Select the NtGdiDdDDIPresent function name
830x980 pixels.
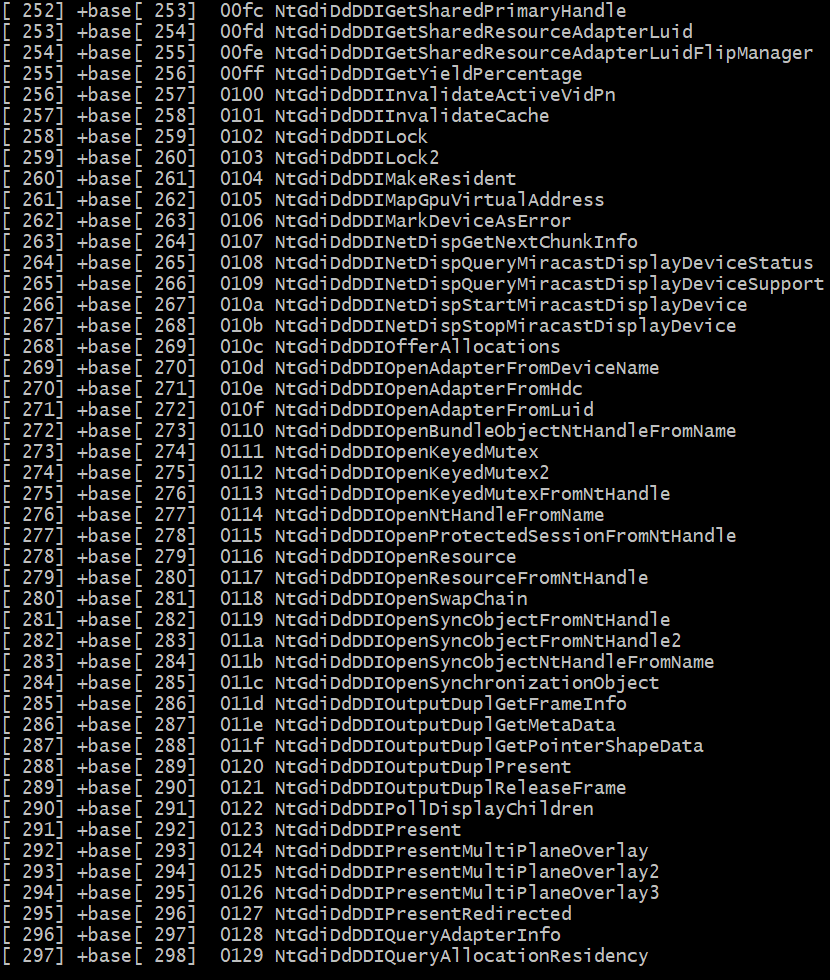(x=368, y=830)
